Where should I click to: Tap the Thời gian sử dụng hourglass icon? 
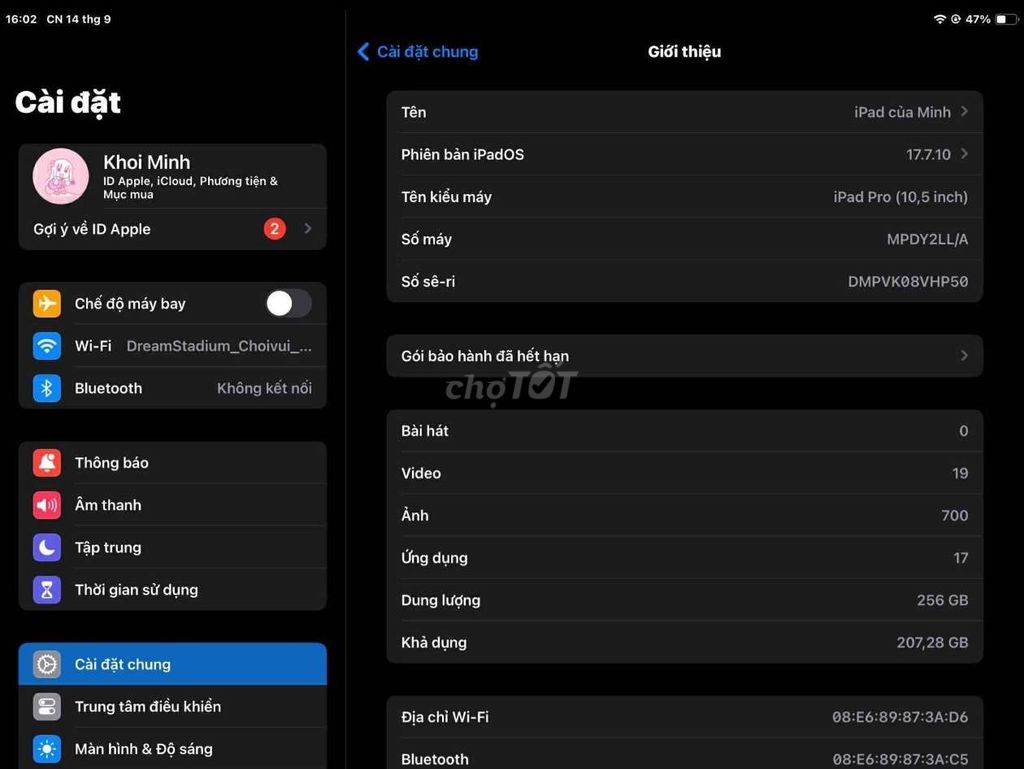pyautogui.click(x=47, y=590)
